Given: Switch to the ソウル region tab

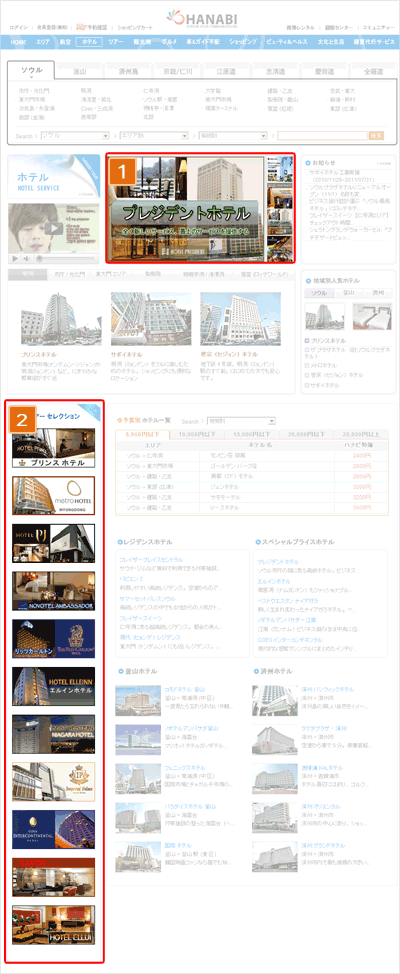Looking at the screenshot, I should pyautogui.click(x=32, y=70).
